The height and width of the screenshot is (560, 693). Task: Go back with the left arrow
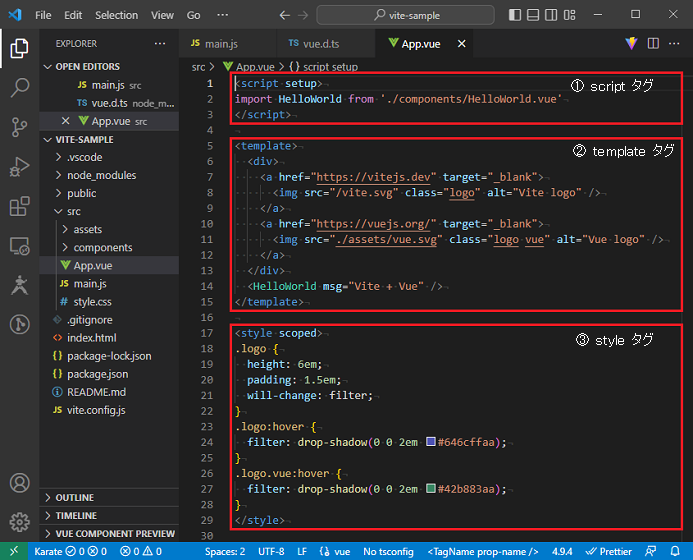click(x=284, y=15)
